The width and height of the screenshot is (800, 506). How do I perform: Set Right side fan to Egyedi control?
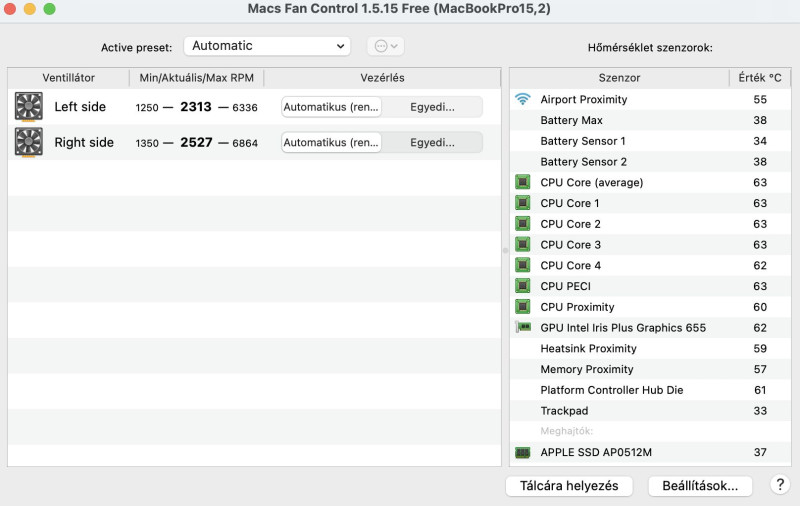click(432, 142)
